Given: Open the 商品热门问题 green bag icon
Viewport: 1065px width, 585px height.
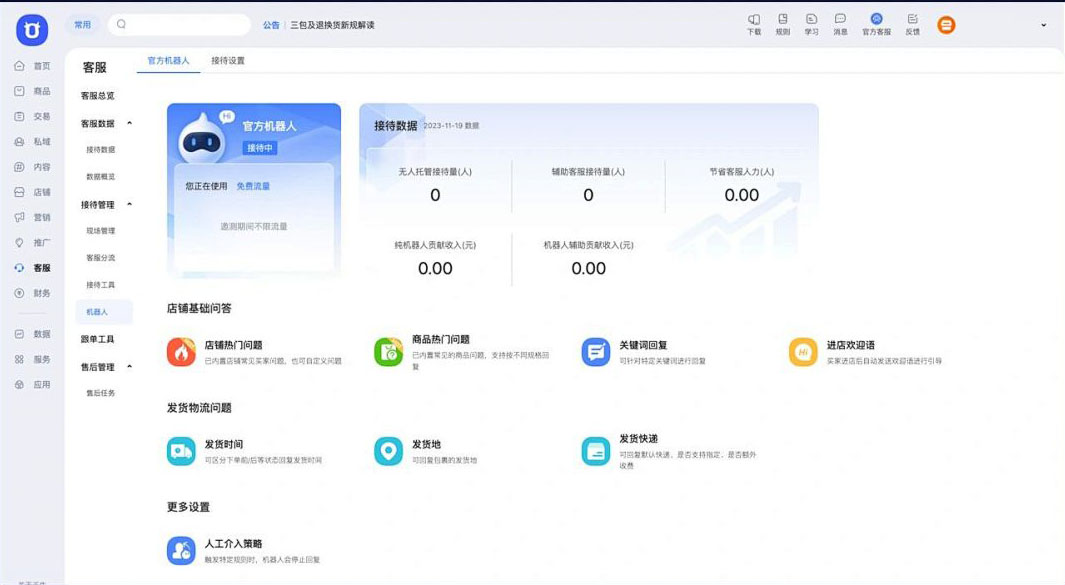Looking at the screenshot, I should (x=388, y=352).
